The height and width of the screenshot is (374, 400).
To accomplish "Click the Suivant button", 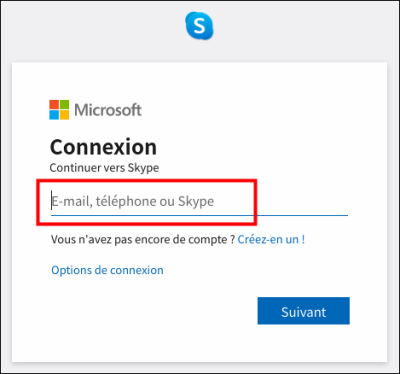I will (304, 311).
